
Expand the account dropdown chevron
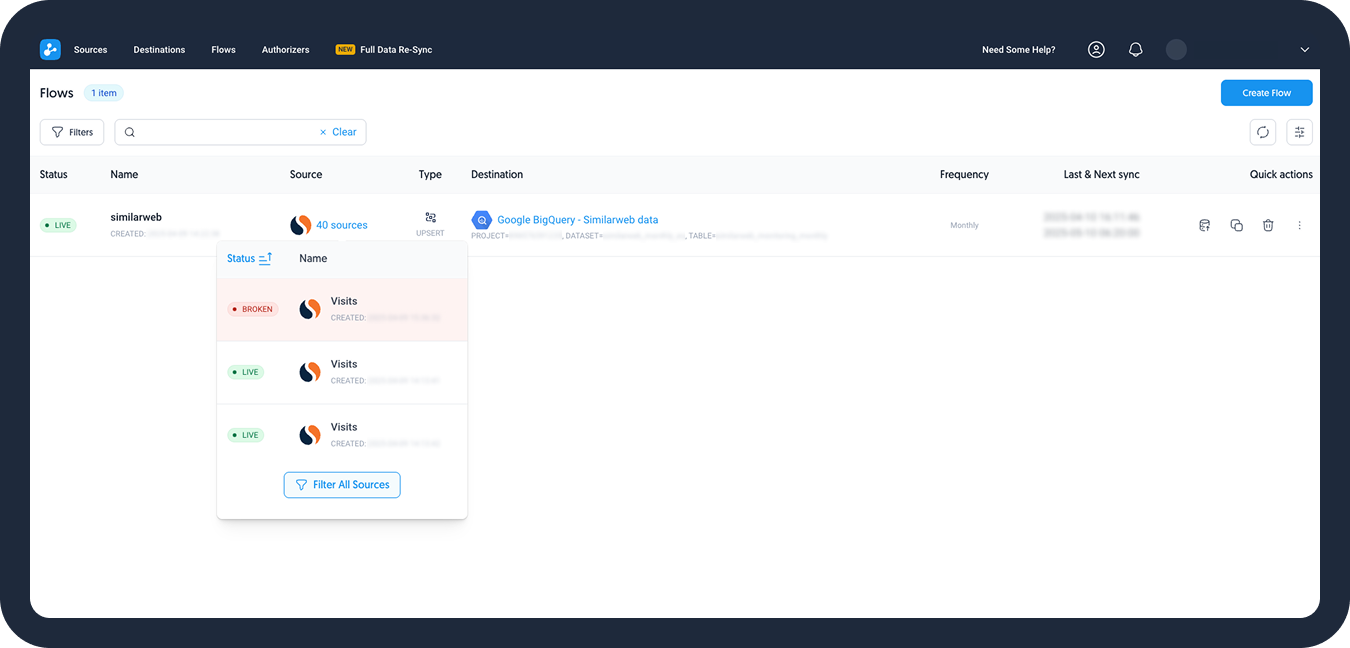pos(1304,50)
